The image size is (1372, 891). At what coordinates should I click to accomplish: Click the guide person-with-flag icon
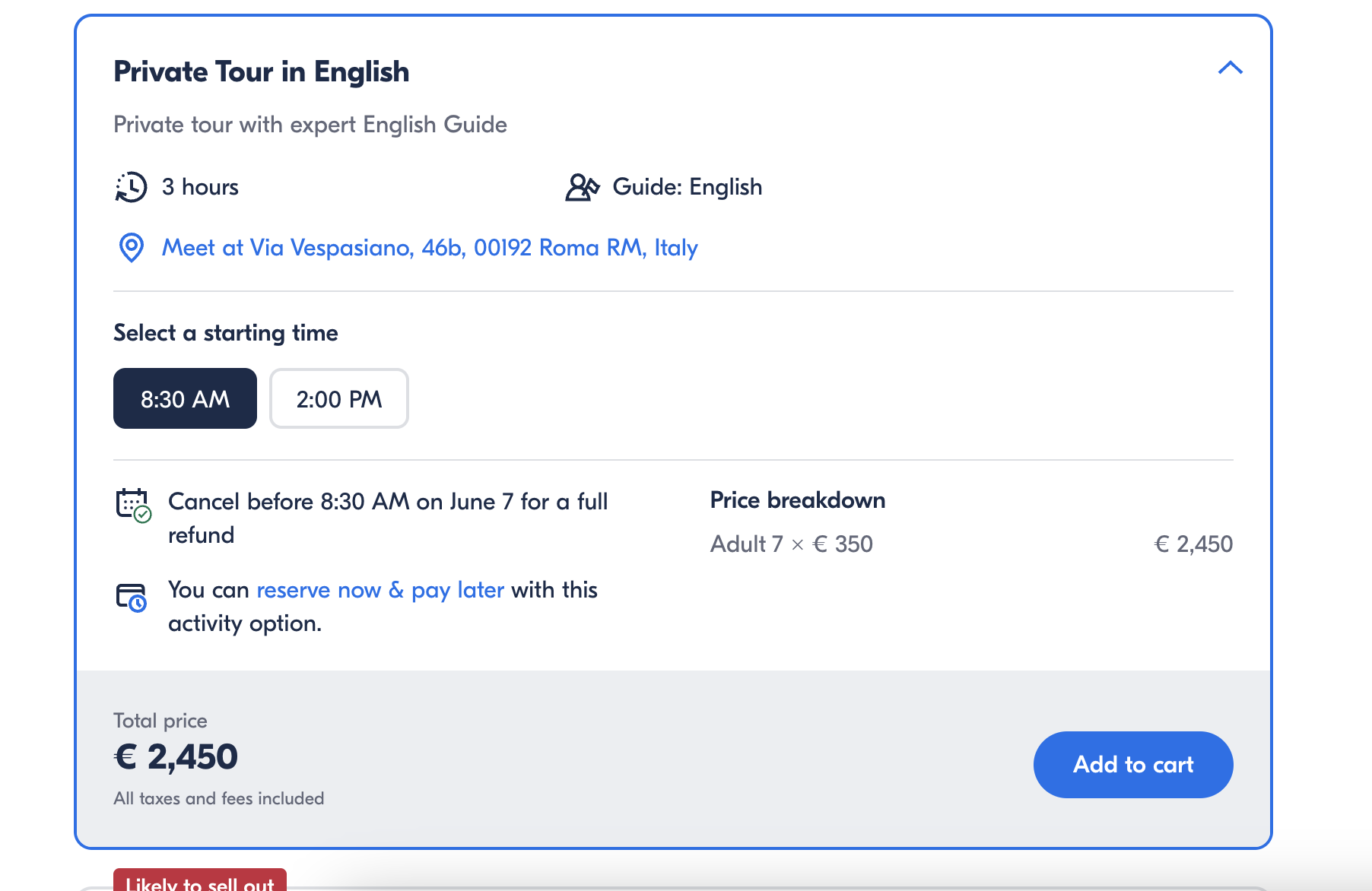pos(583,187)
